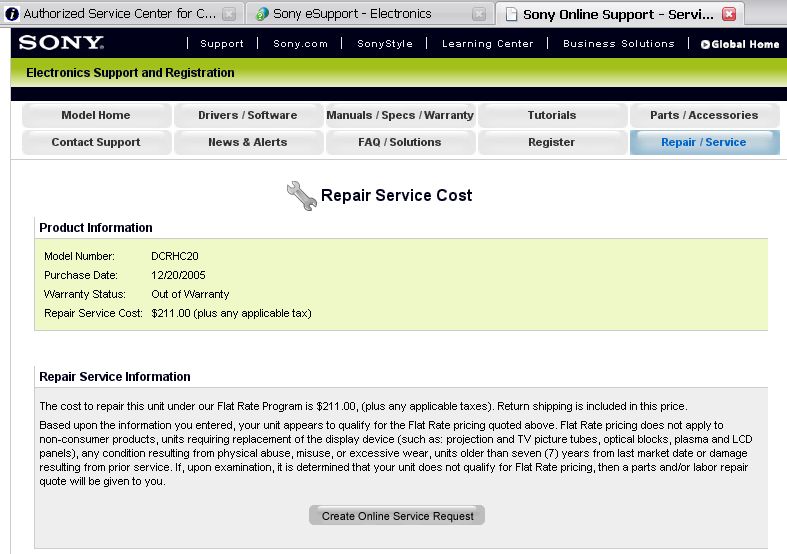Open the Tutorials tab
The height and width of the screenshot is (554, 787).
pos(552,115)
